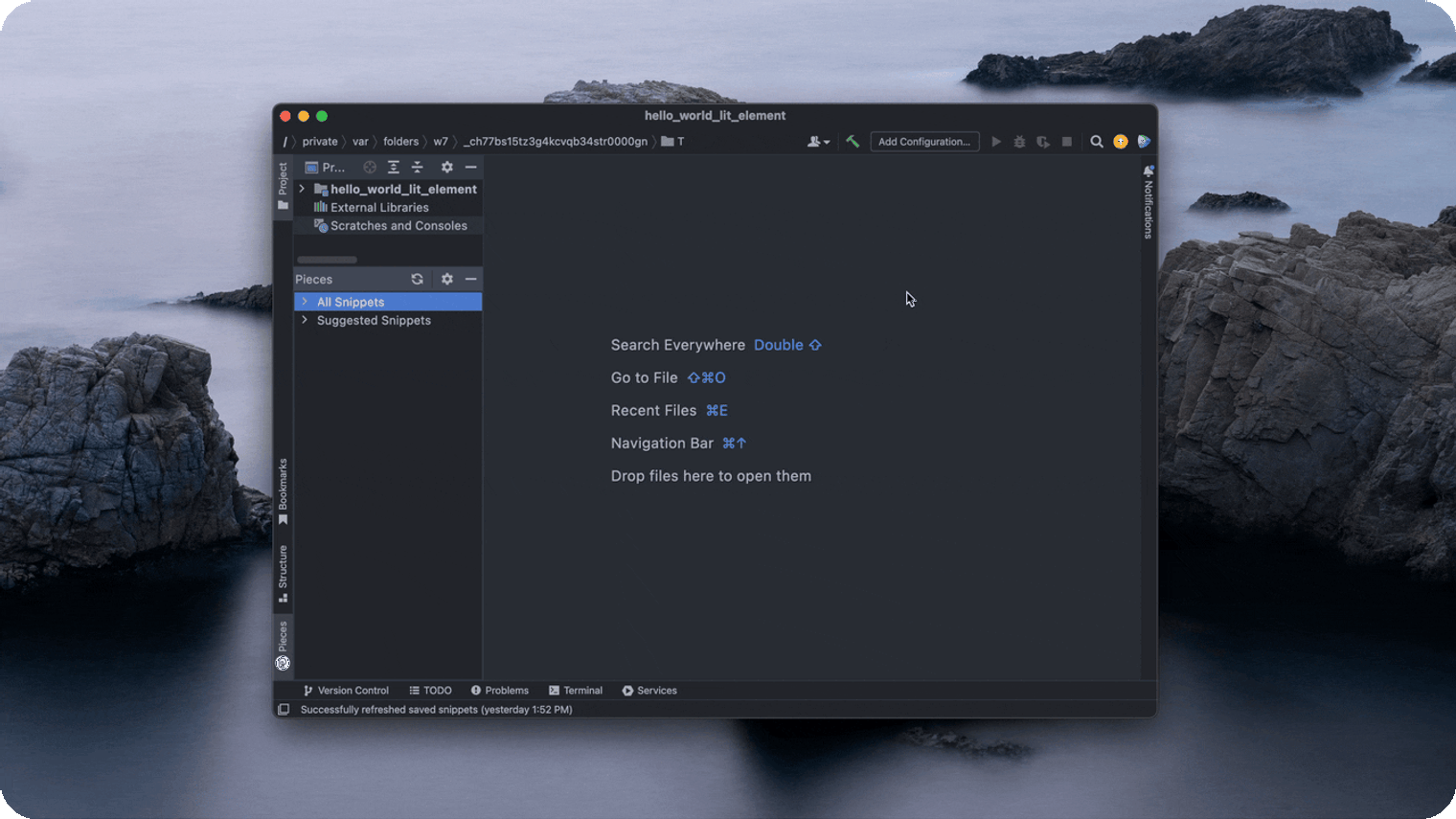Click the Project panel horizontal scrollbar

[x=327, y=260]
